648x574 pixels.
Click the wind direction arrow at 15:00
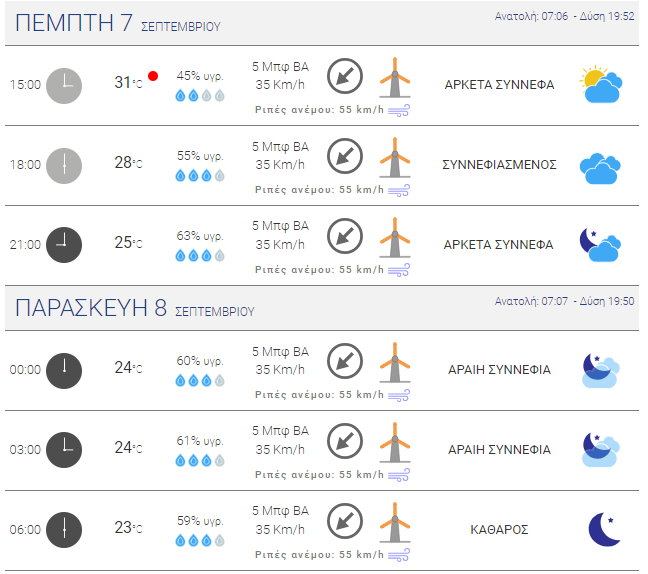click(x=345, y=76)
